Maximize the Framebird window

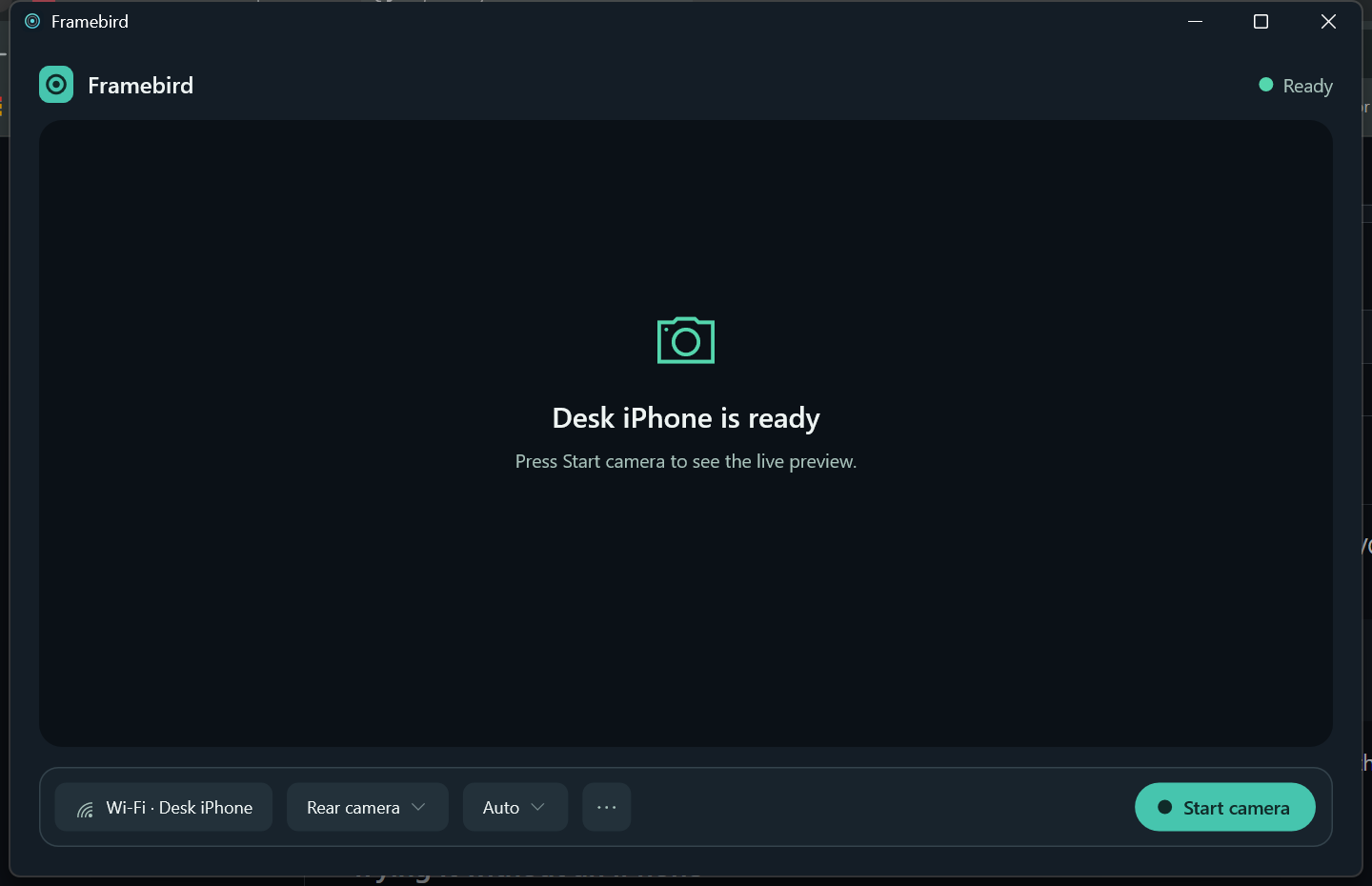(x=1261, y=21)
